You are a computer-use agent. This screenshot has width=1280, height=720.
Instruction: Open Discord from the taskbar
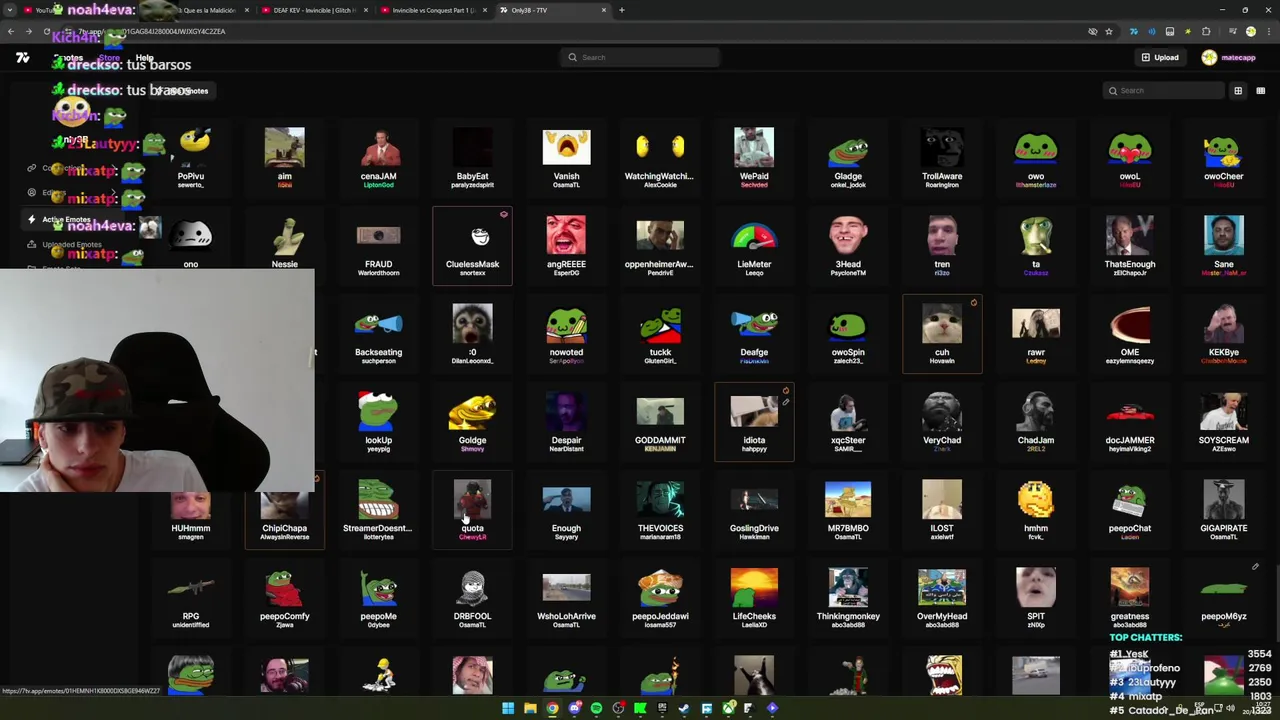(574, 708)
